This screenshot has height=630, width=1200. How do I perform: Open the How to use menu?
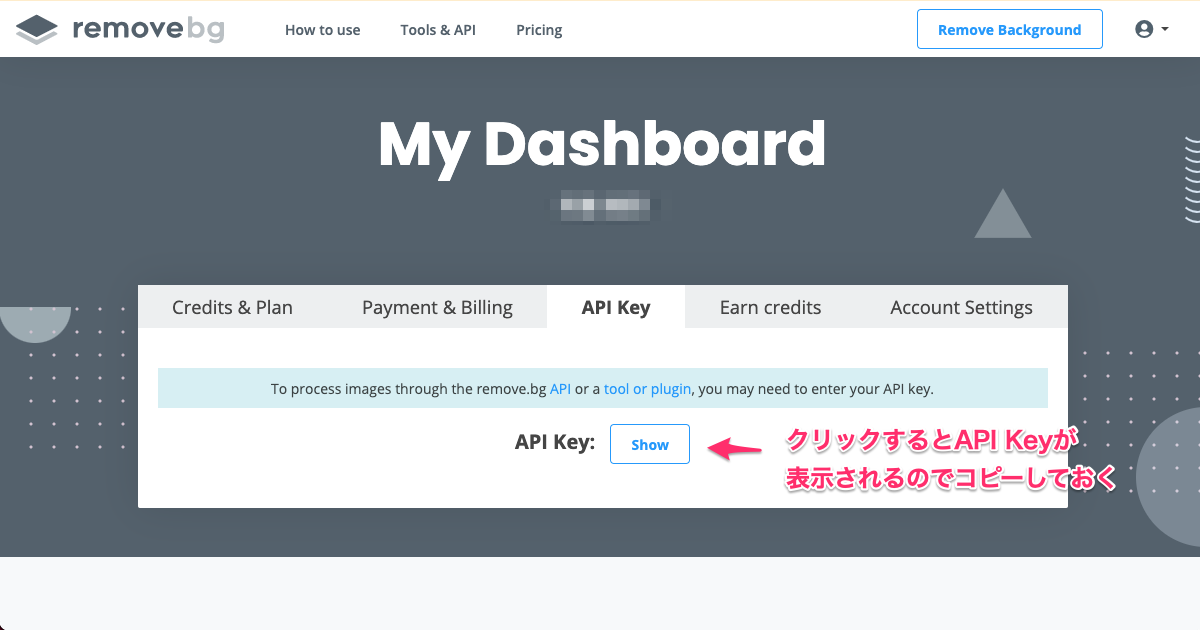(322, 30)
